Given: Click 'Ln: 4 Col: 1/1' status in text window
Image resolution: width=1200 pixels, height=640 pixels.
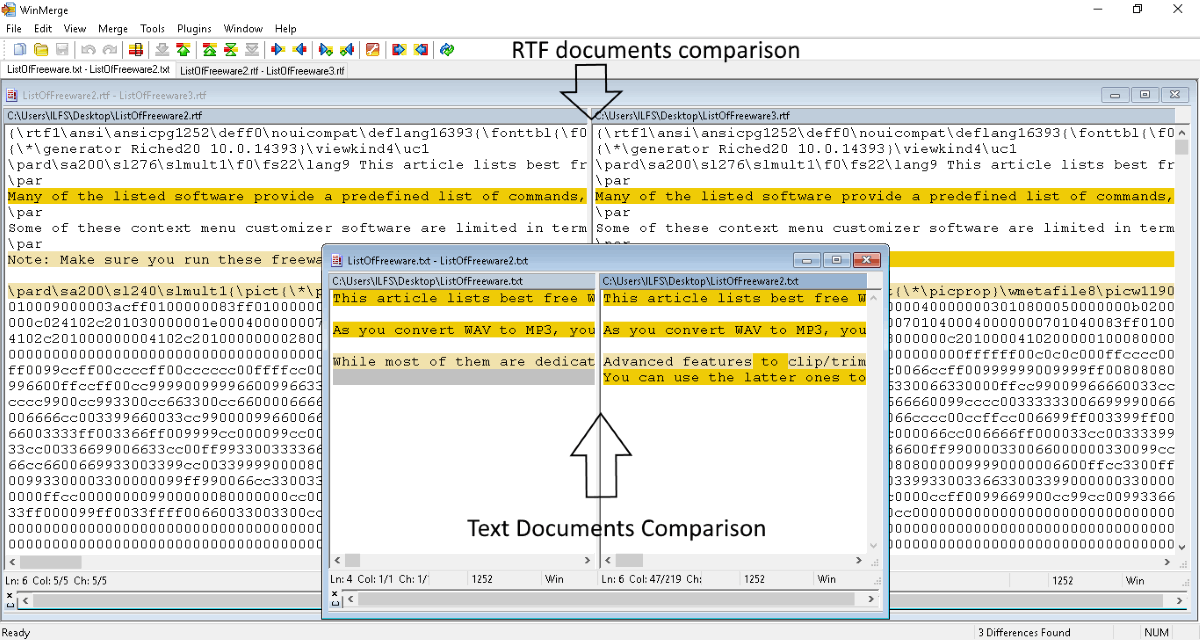Looking at the screenshot, I should [x=381, y=579].
